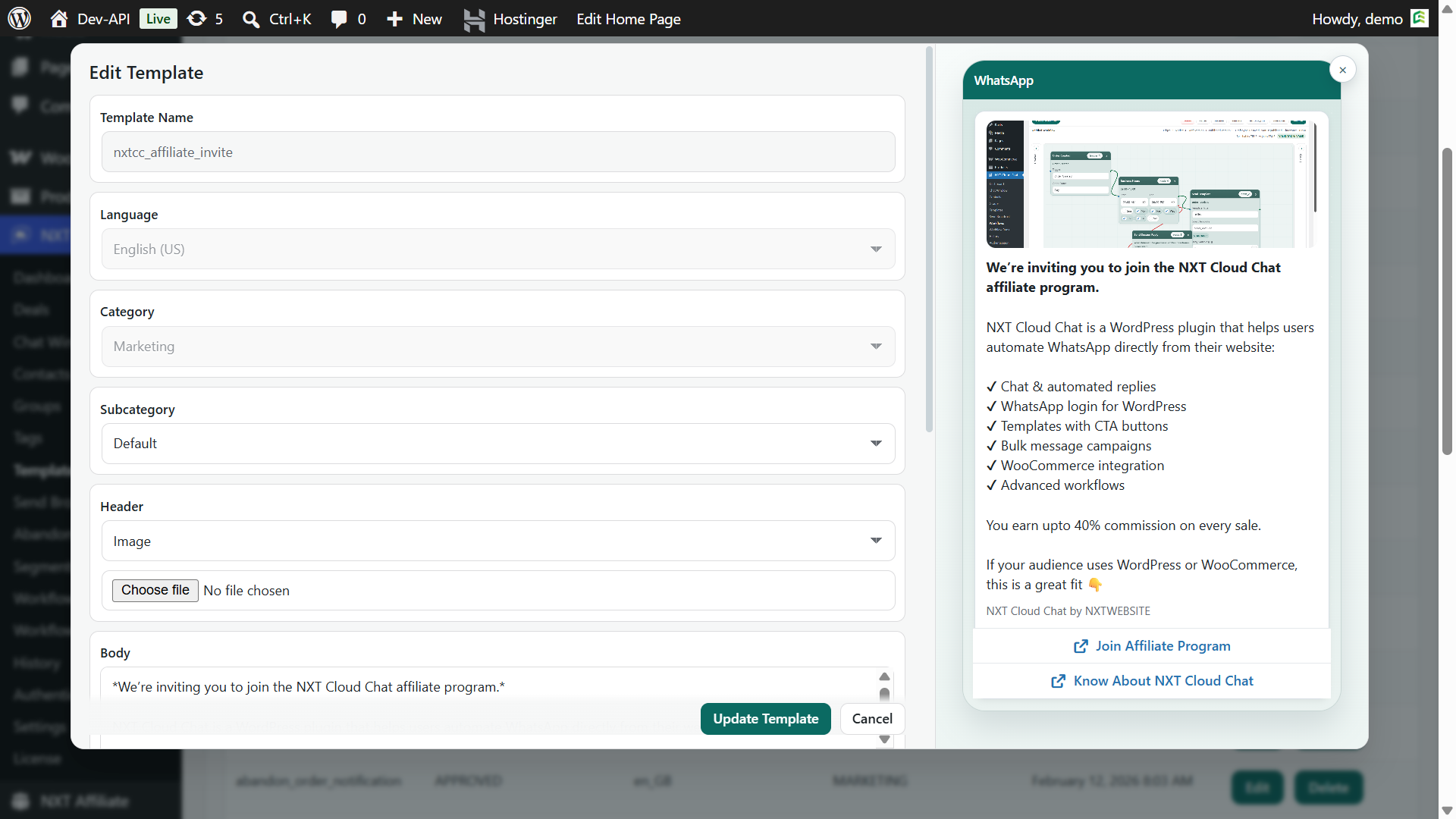Click Edit Home Page link

pyautogui.click(x=628, y=19)
